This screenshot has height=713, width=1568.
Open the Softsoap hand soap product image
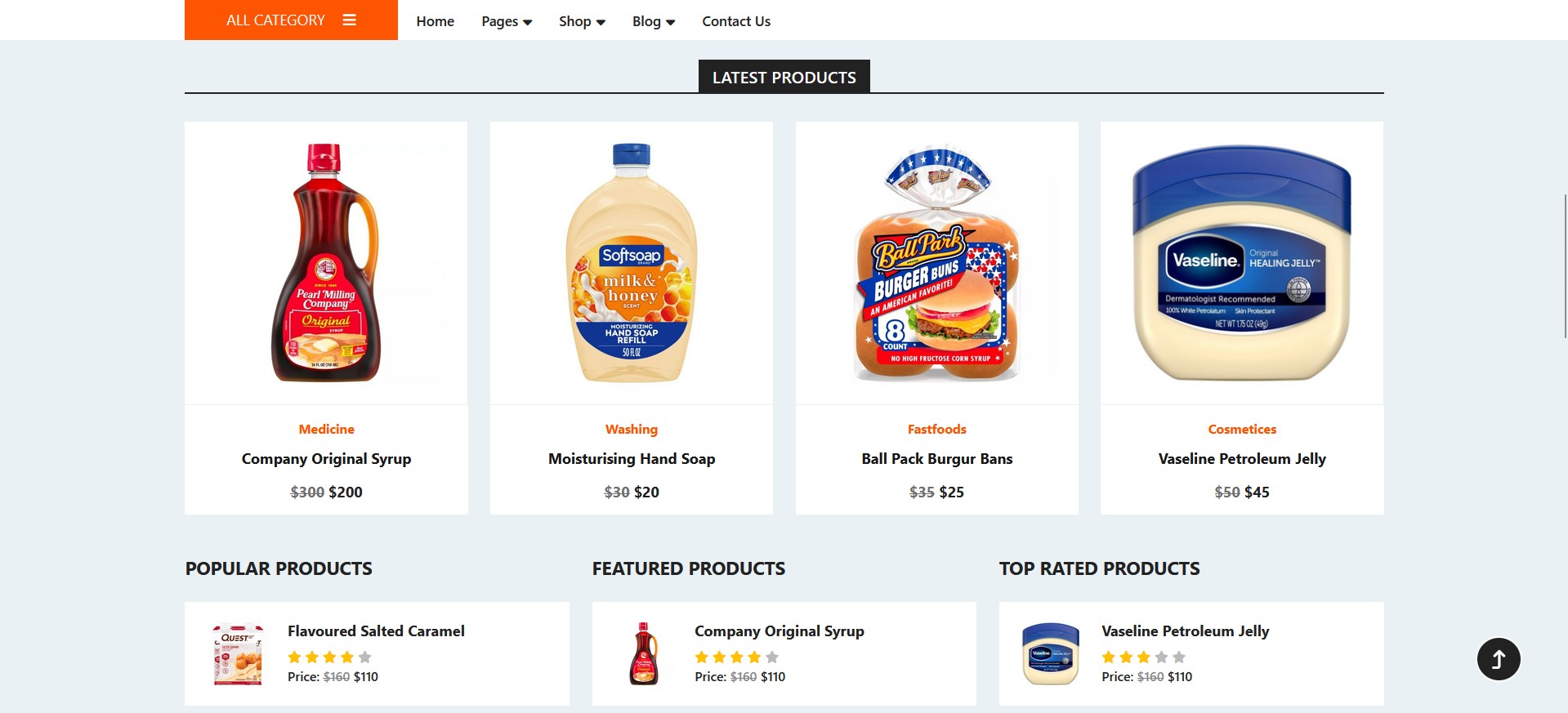click(631, 263)
